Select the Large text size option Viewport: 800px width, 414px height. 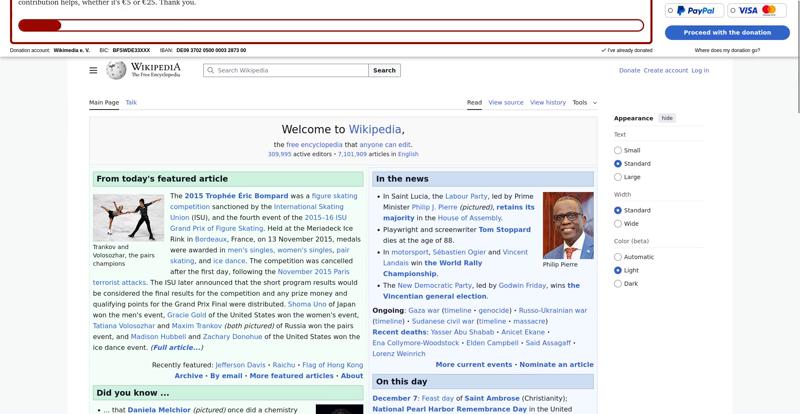coord(618,177)
